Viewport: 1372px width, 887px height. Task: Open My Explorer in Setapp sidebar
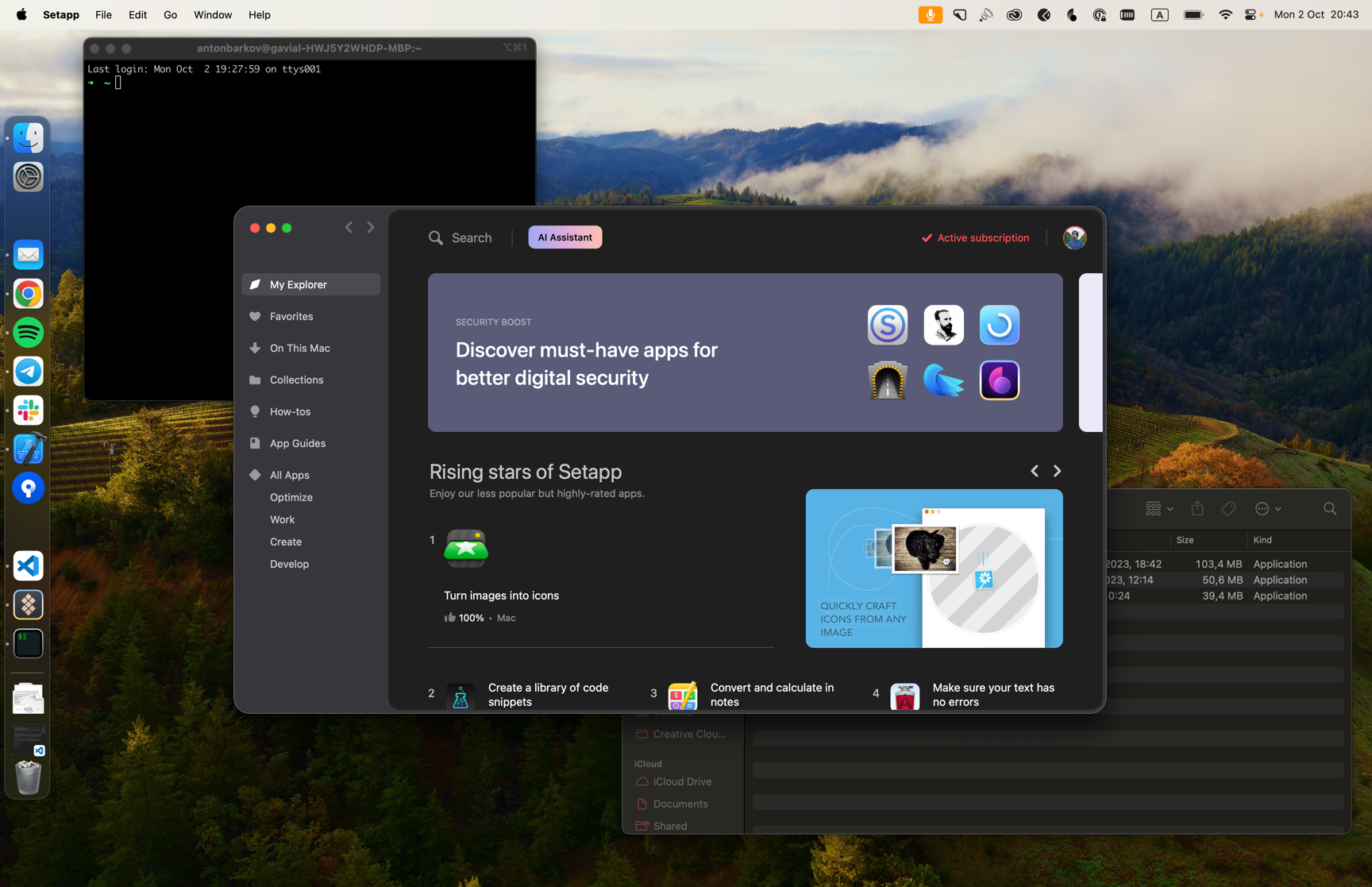coord(310,284)
